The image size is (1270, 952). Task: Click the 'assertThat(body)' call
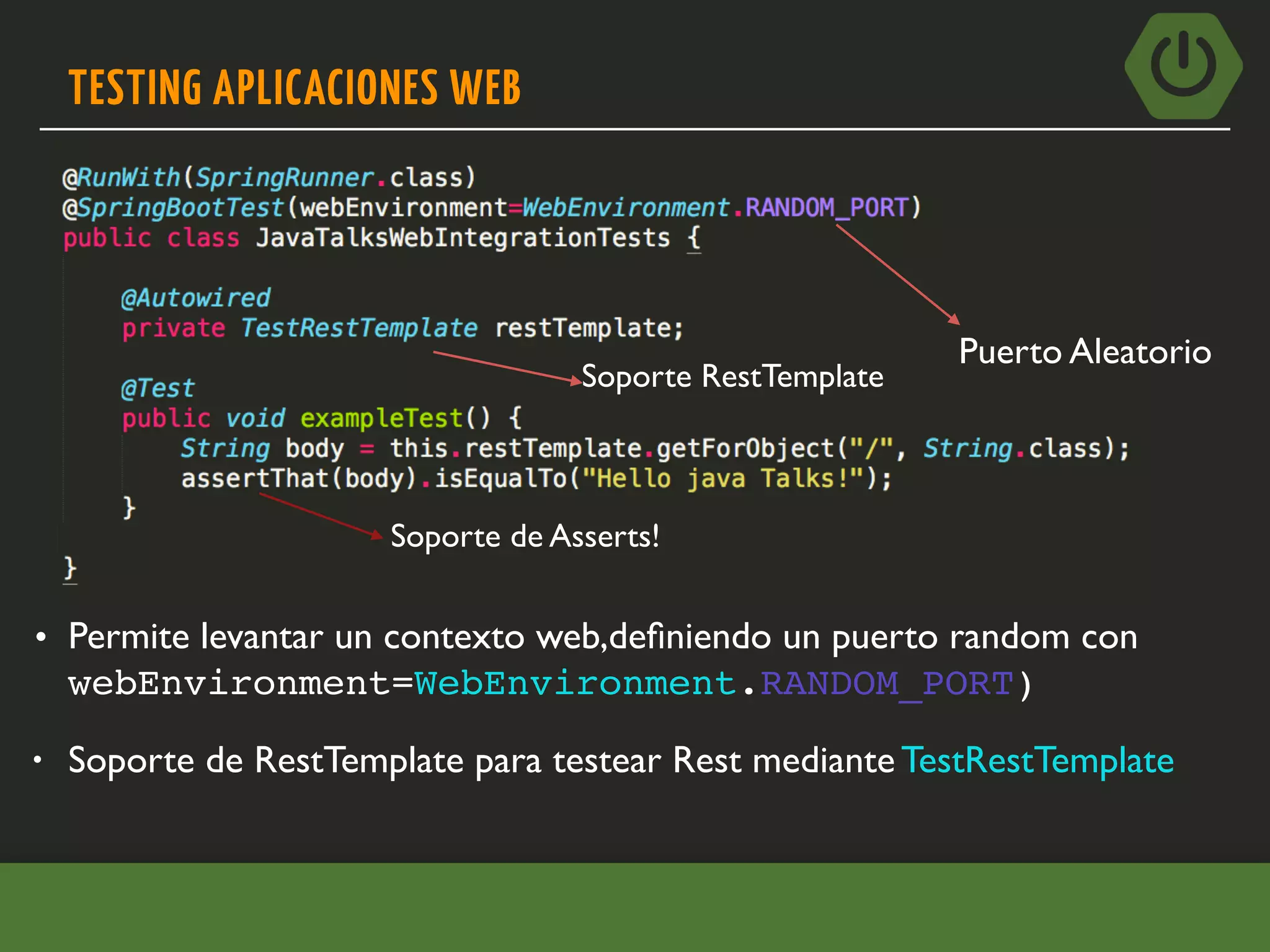coord(298,478)
